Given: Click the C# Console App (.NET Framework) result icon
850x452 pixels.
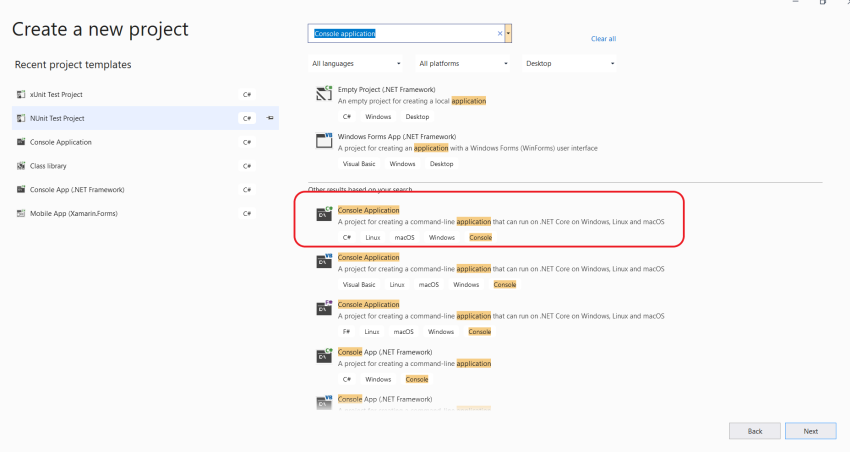Looking at the screenshot, I should [324, 356].
